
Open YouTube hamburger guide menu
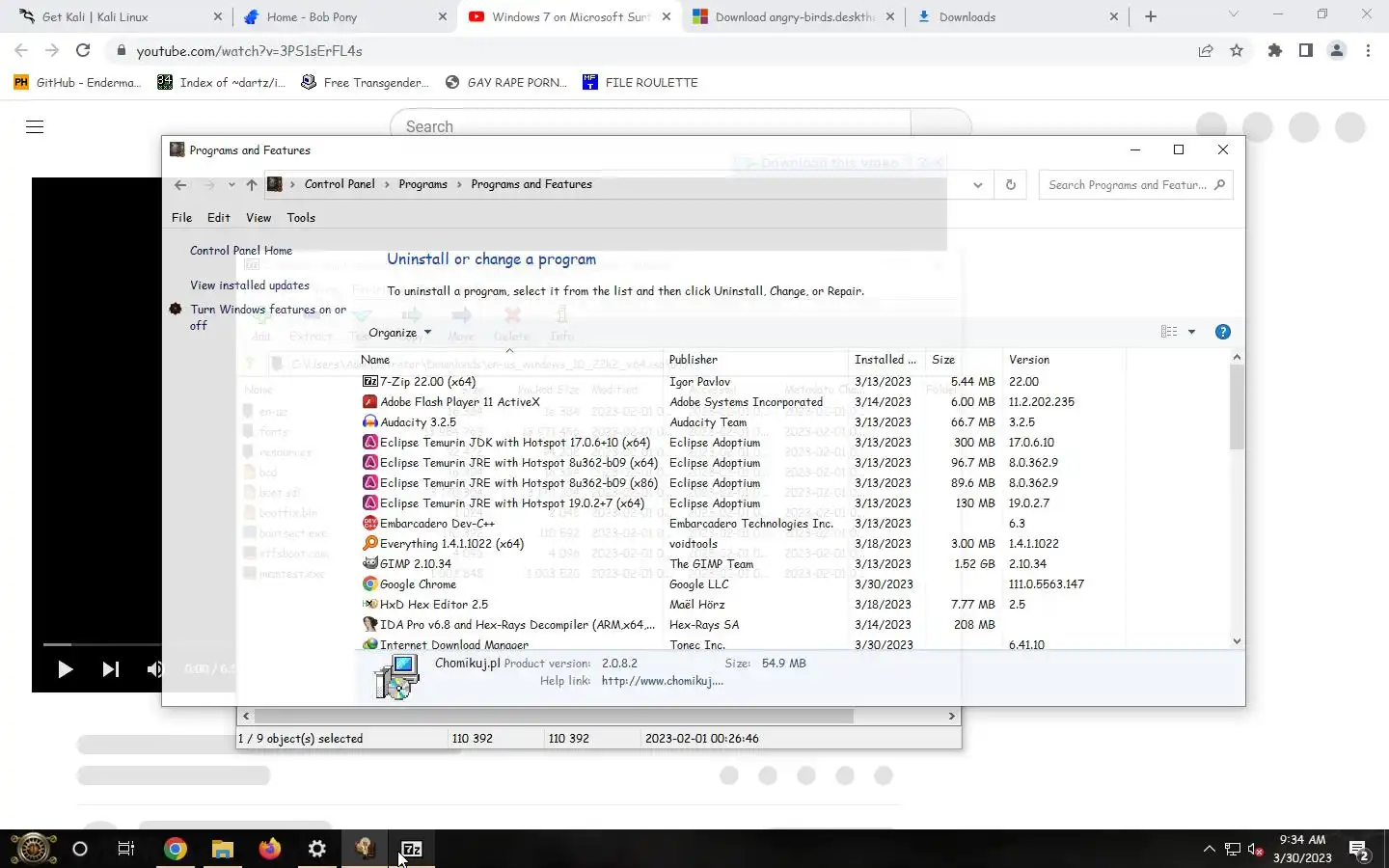[x=35, y=127]
